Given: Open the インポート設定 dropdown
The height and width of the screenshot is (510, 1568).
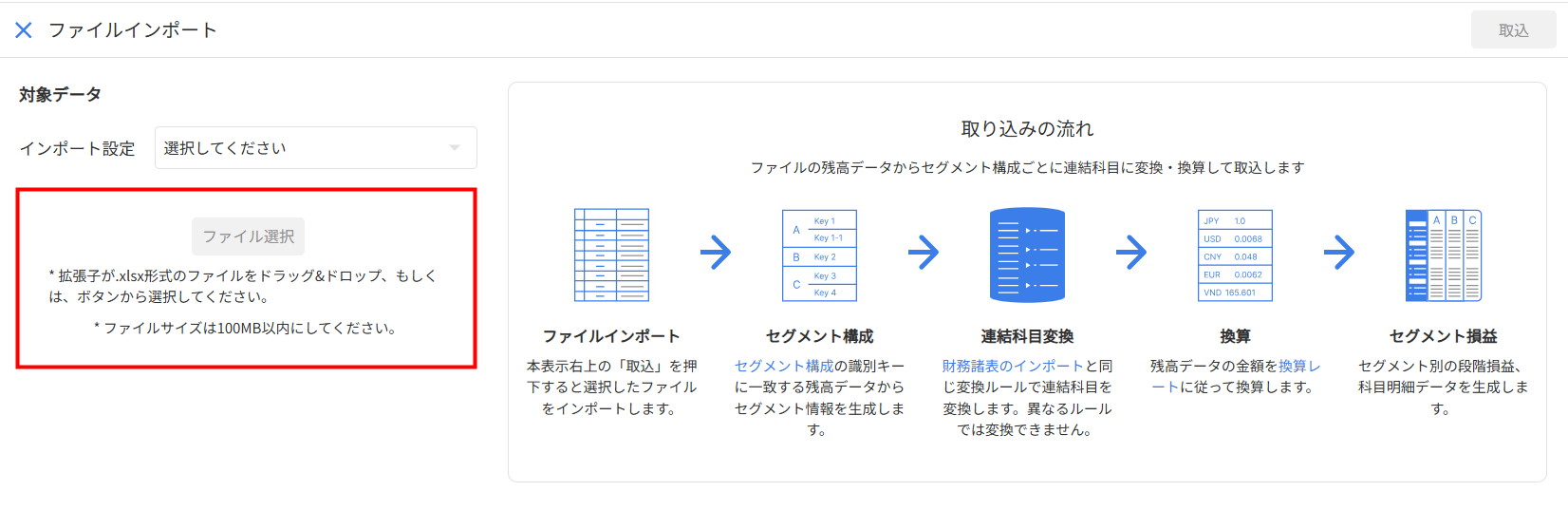Looking at the screenshot, I should pyautogui.click(x=315, y=148).
